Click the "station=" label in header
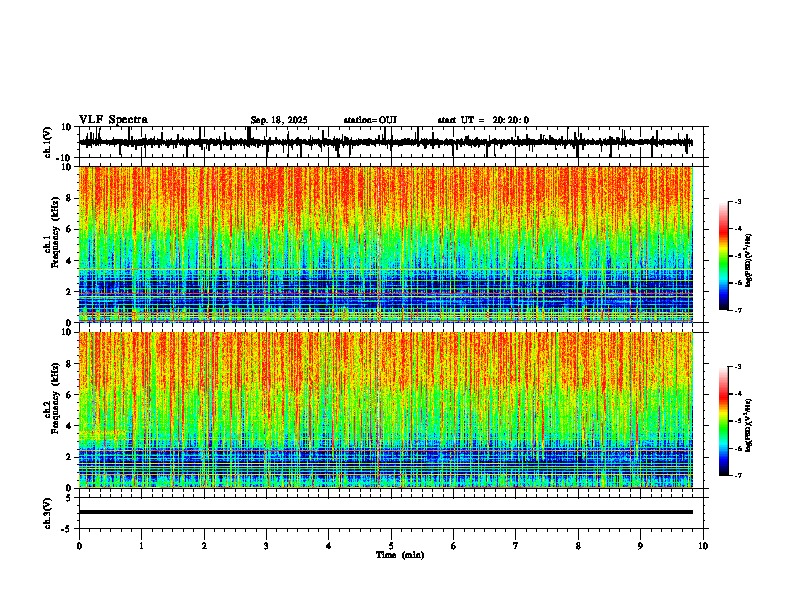The image size is (792, 612). coord(361,120)
